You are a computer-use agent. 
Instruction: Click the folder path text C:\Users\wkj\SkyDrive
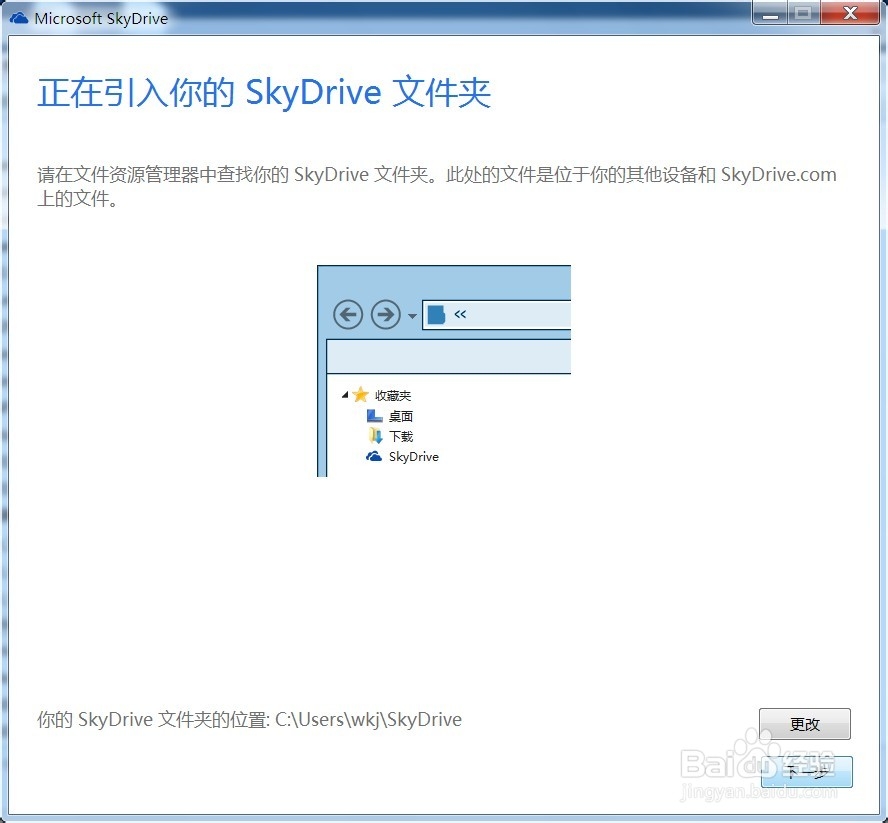tap(368, 719)
